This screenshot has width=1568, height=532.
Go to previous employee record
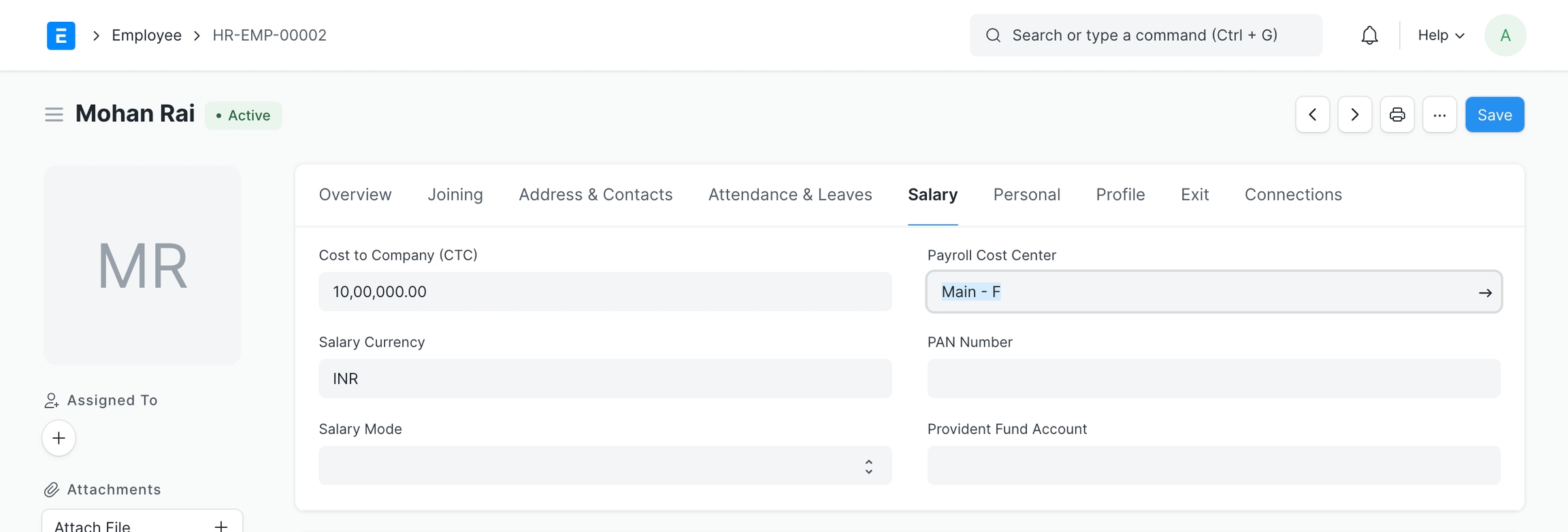click(1312, 115)
